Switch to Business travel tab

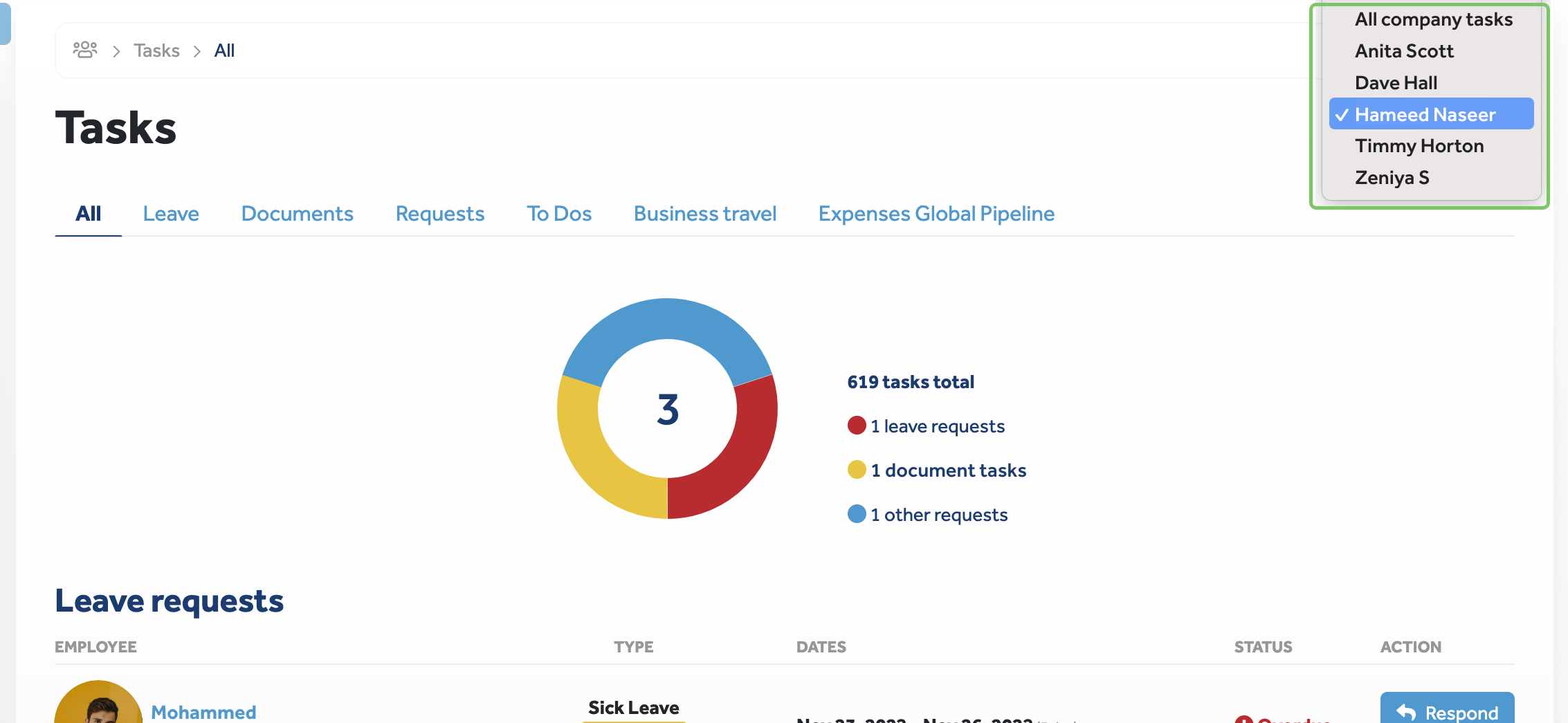click(704, 214)
